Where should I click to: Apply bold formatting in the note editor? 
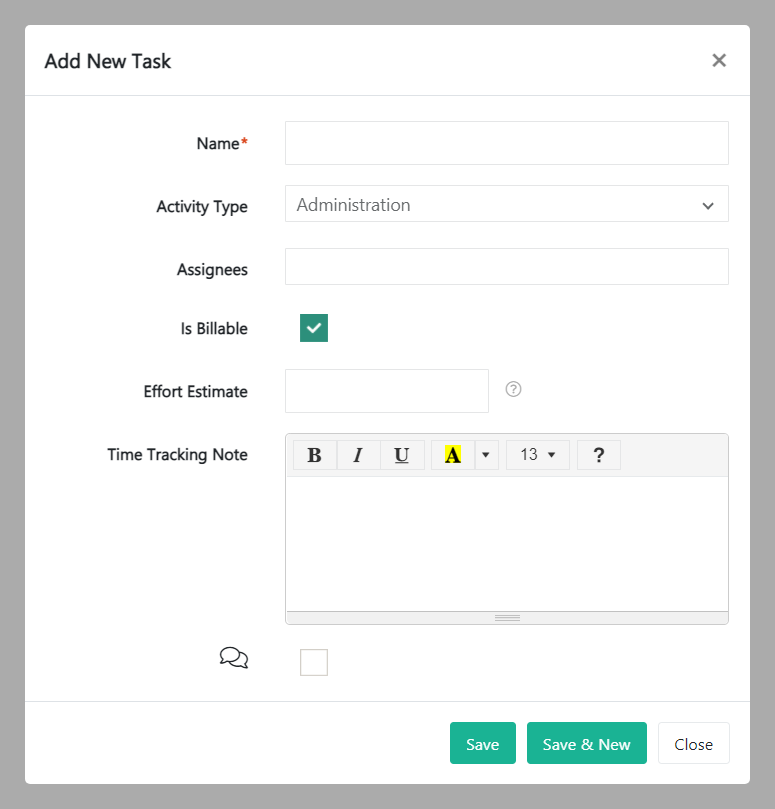[314, 454]
